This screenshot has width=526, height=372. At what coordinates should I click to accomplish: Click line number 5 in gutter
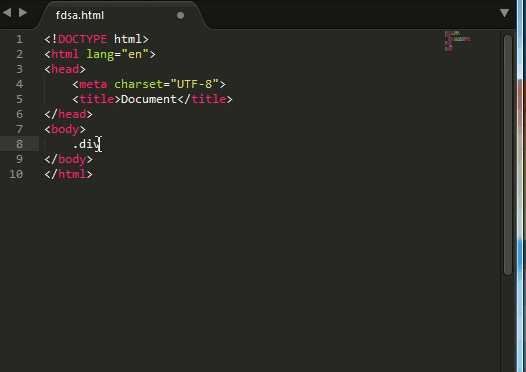tap(20, 99)
